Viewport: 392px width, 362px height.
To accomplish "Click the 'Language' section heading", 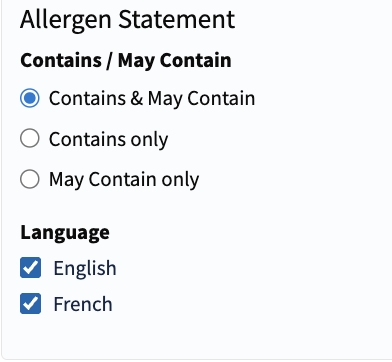I will click(65, 233).
